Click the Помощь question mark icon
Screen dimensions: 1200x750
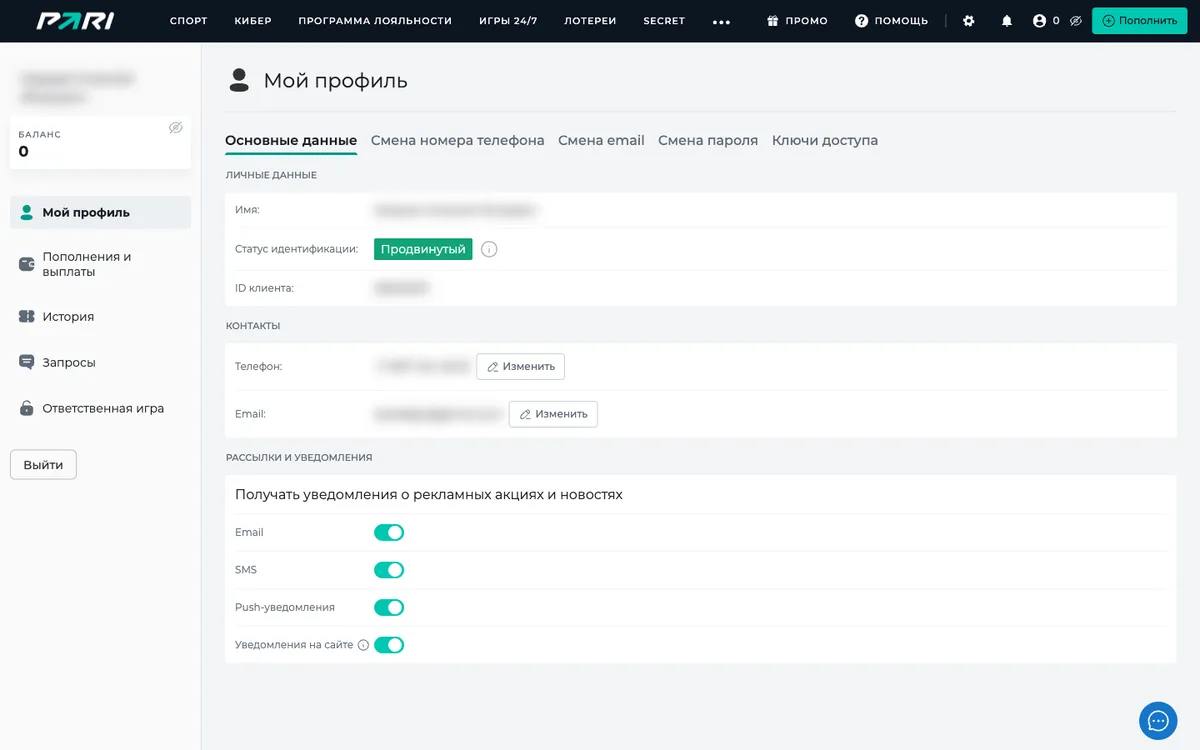pos(862,21)
